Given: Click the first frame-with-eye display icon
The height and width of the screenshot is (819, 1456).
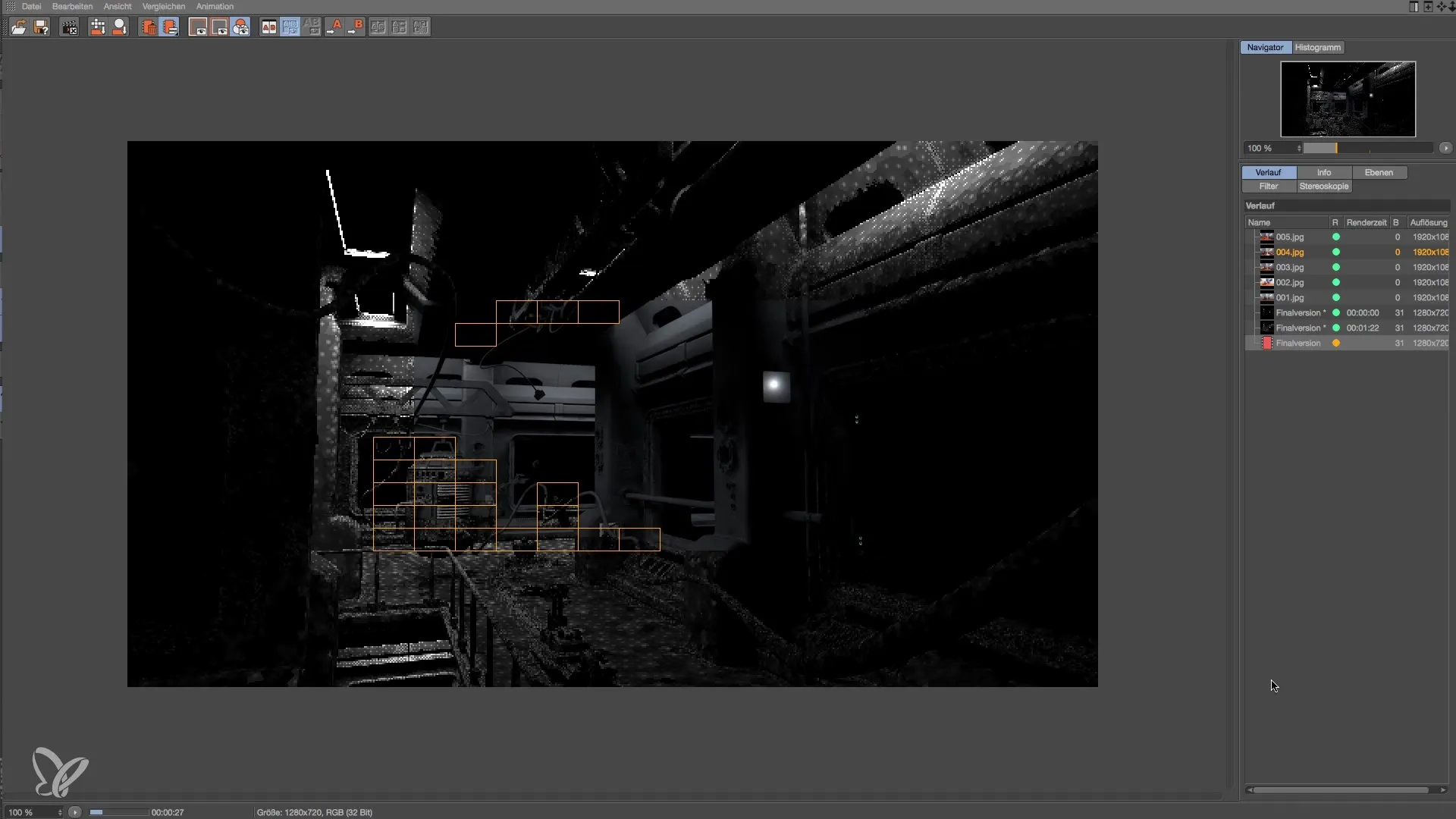Looking at the screenshot, I should [x=198, y=27].
